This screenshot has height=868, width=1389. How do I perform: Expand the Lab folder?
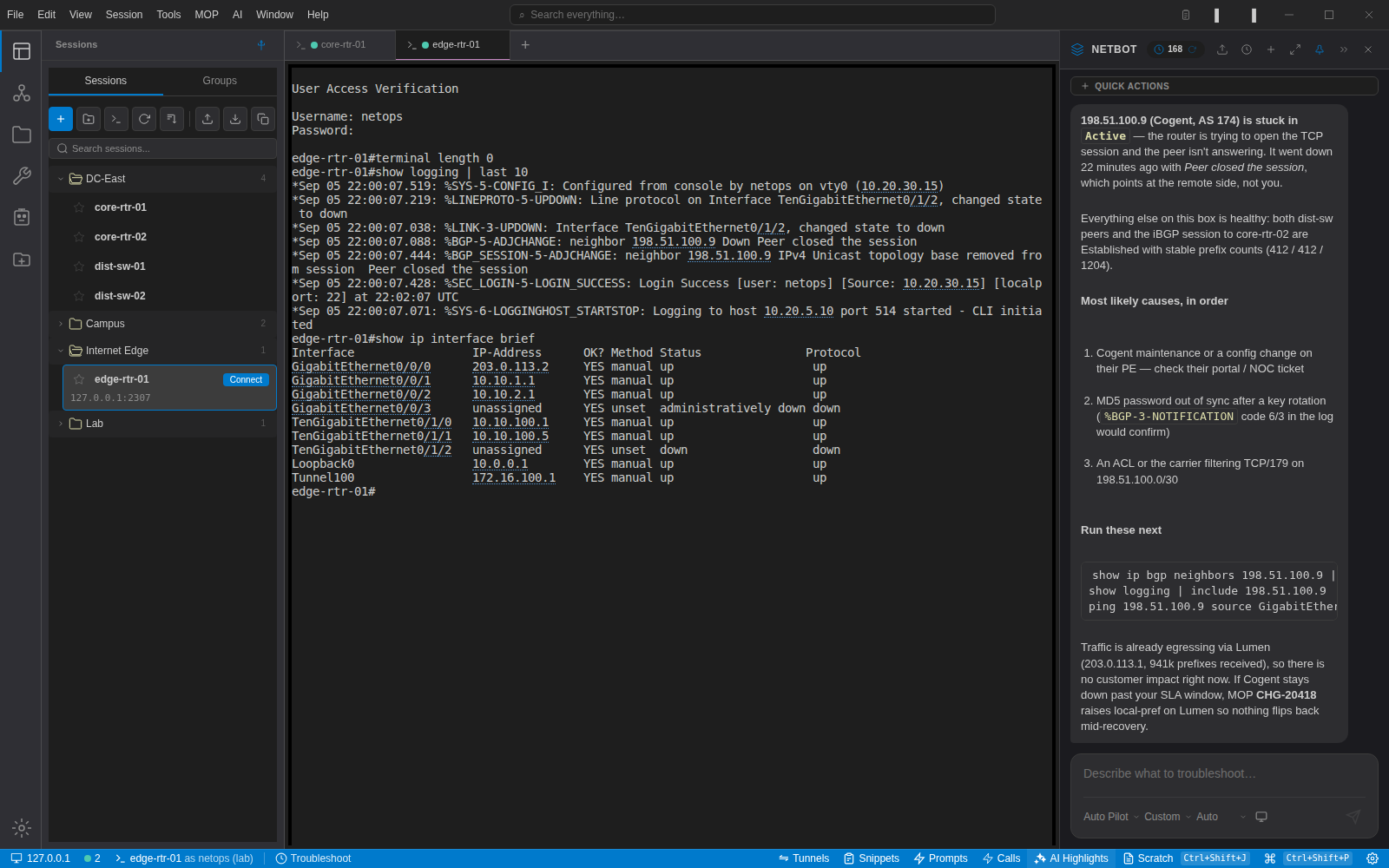pos(61,424)
